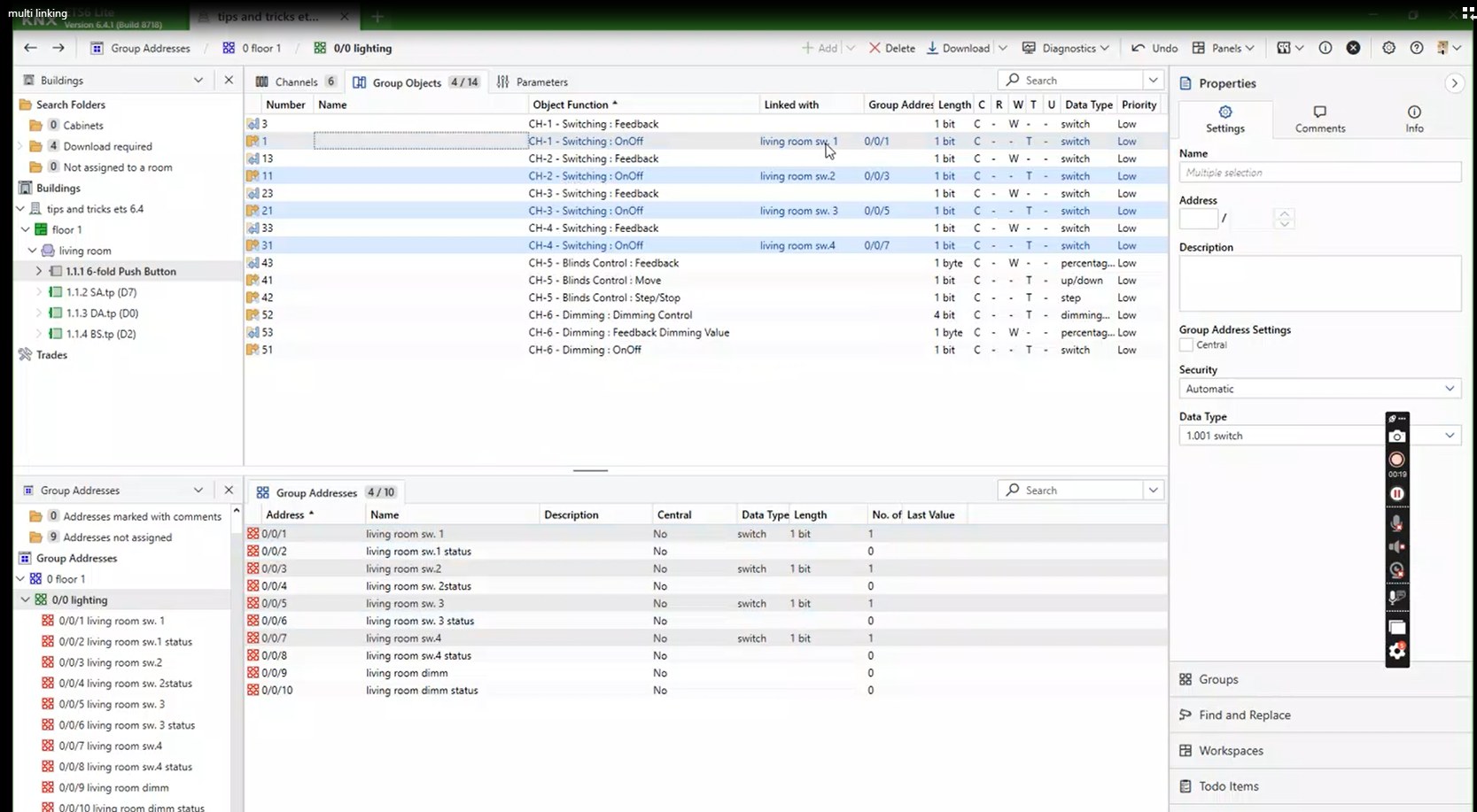Click the Description box in Properties
The image size is (1477, 812).
[1319, 283]
